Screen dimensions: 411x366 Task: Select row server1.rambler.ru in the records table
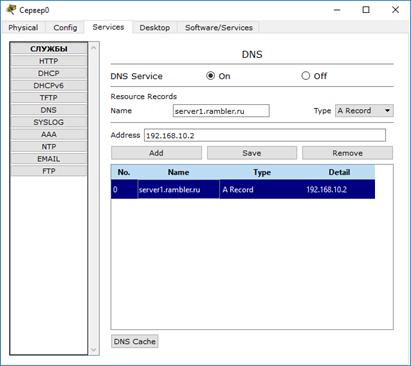point(243,189)
